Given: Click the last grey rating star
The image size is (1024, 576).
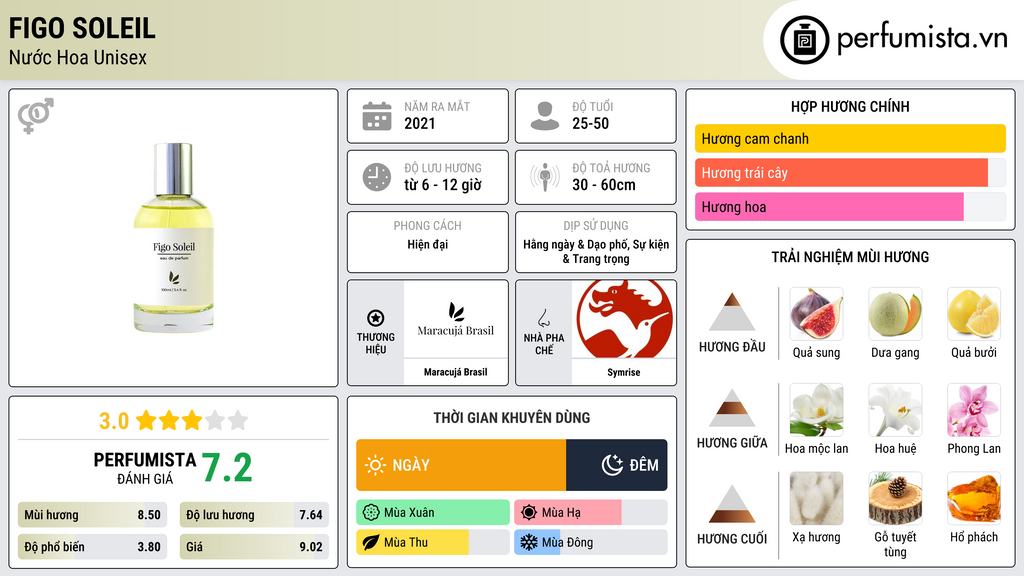Looking at the screenshot, I should tap(238, 420).
